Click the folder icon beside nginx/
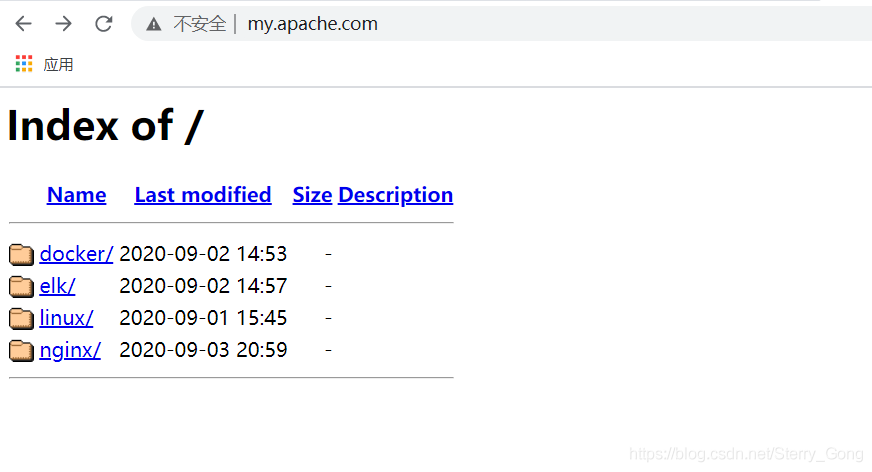This screenshot has height=472, width=872. pyautogui.click(x=22, y=351)
